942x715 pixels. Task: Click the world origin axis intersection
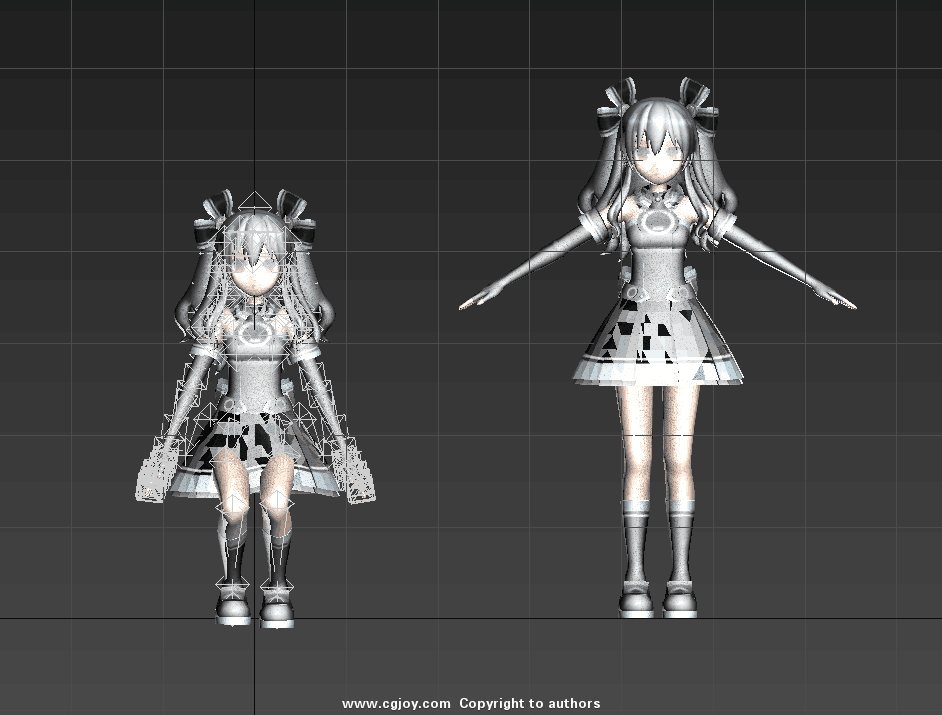click(254, 619)
